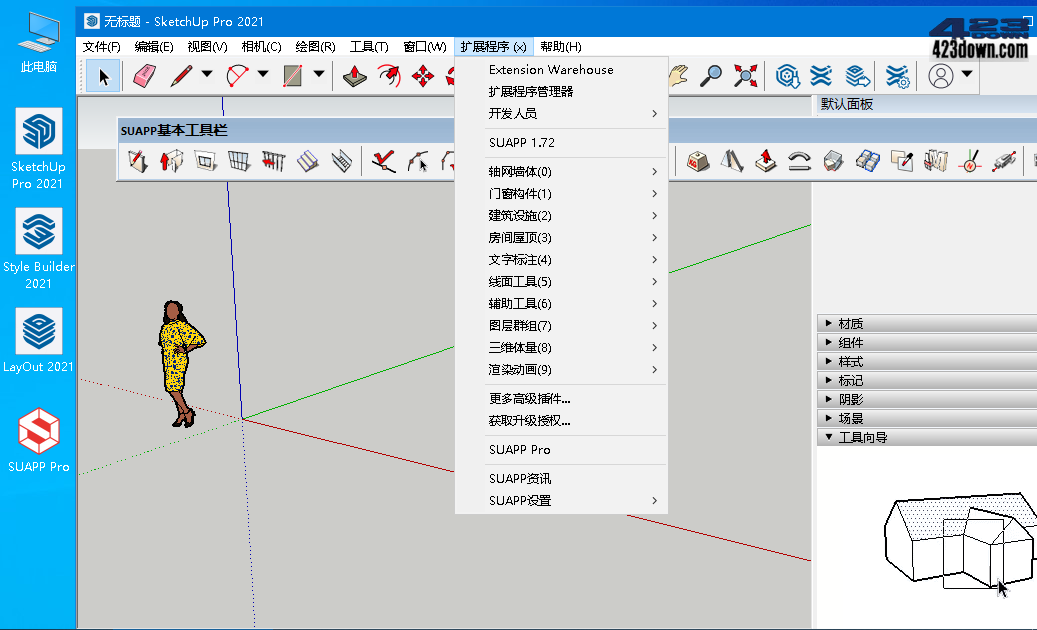Expand the 标记 panel
This screenshot has height=630, width=1037.
(x=927, y=380)
